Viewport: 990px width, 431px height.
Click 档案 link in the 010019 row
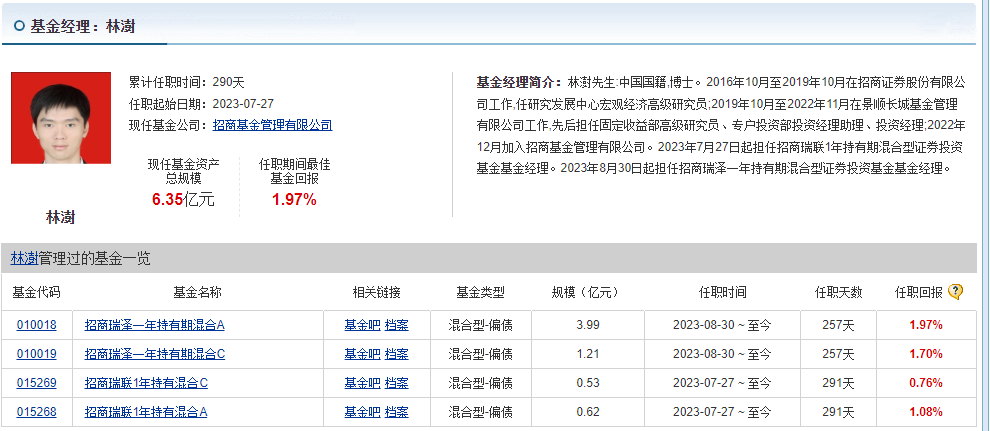397,355
